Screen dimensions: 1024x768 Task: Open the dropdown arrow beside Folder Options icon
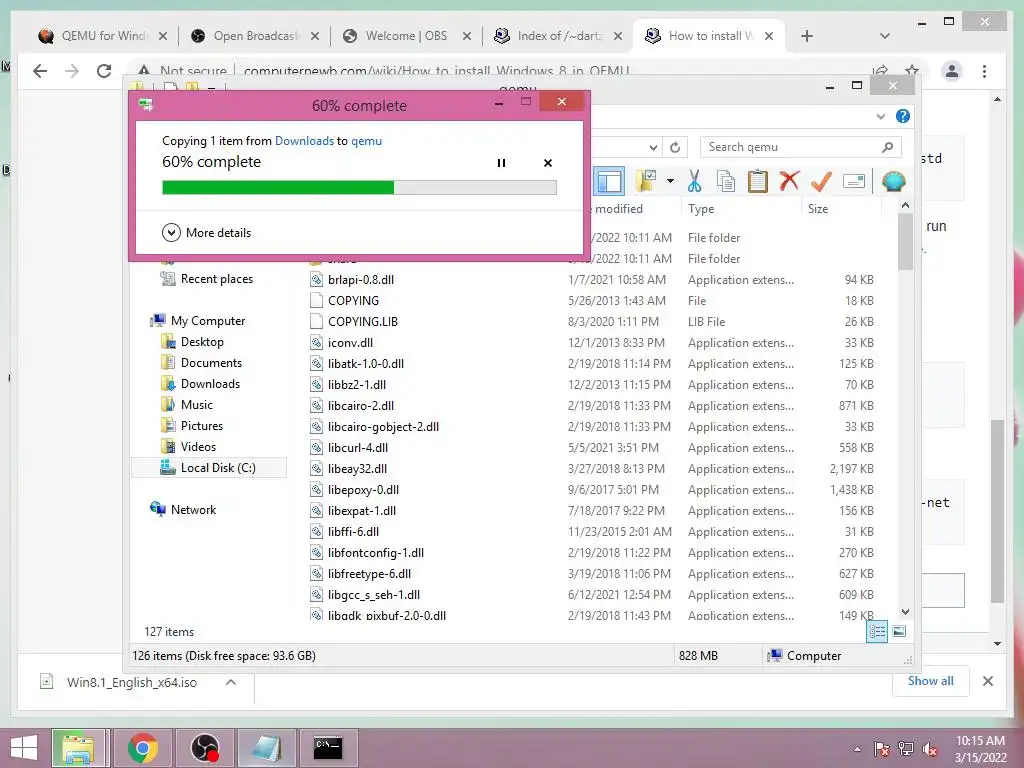click(670, 181)
